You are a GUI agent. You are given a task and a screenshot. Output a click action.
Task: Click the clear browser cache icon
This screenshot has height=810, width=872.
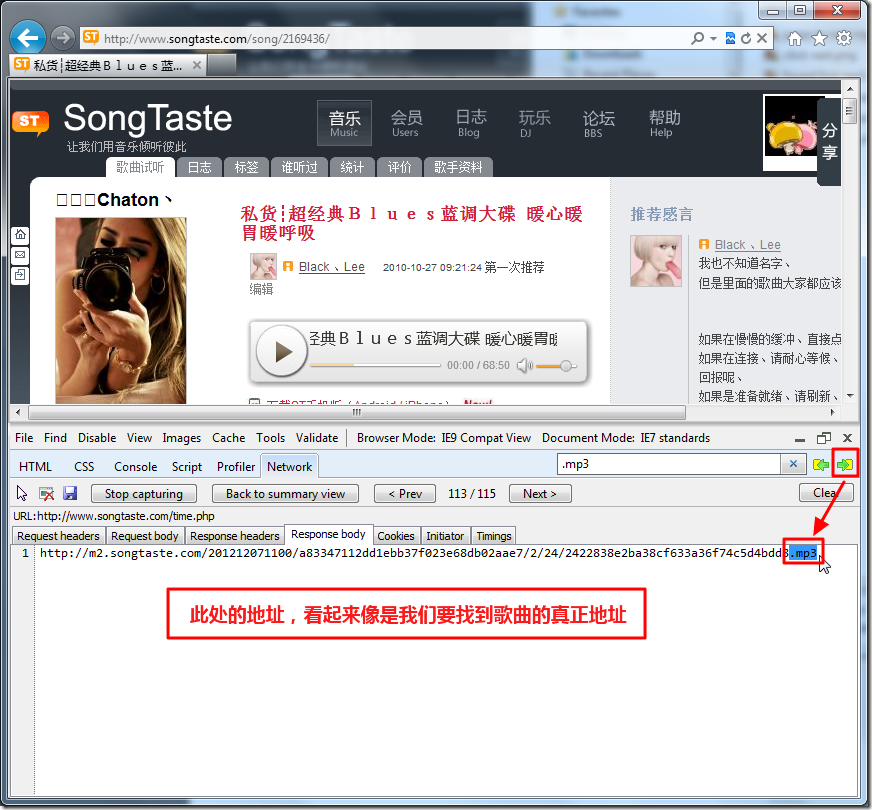46,494
